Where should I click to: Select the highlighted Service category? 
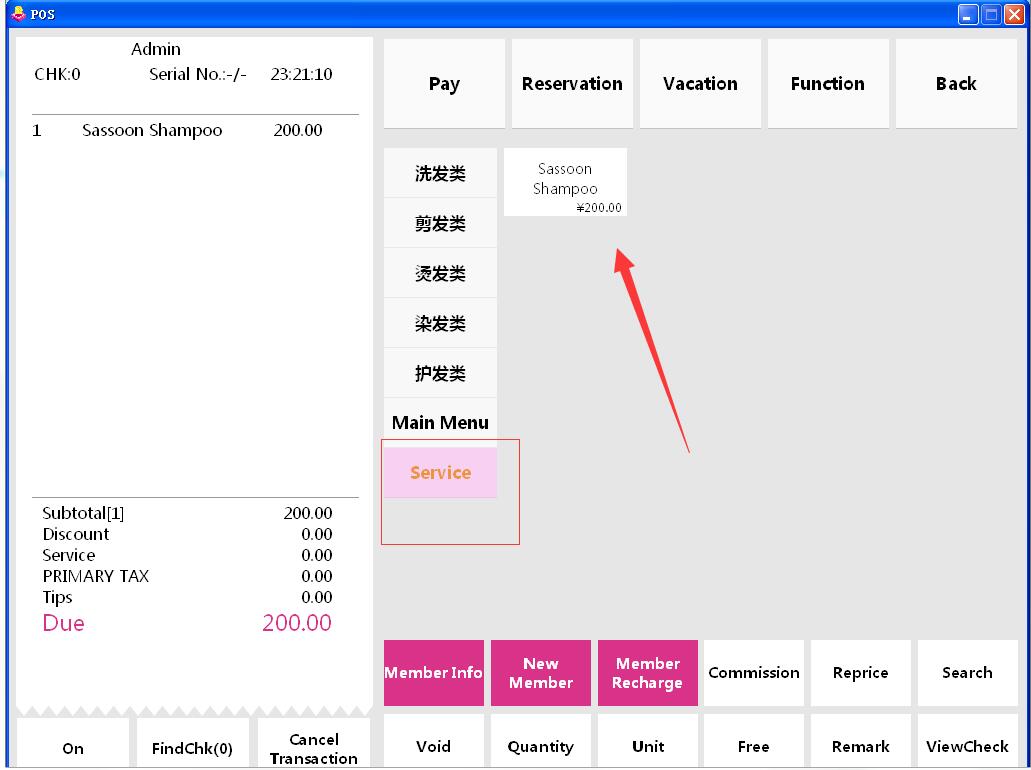pyautogui.click(x=440, y=472)
